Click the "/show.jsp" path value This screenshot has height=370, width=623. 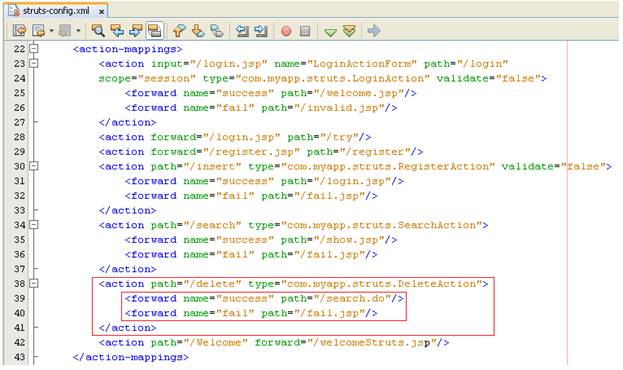[349, 240]
